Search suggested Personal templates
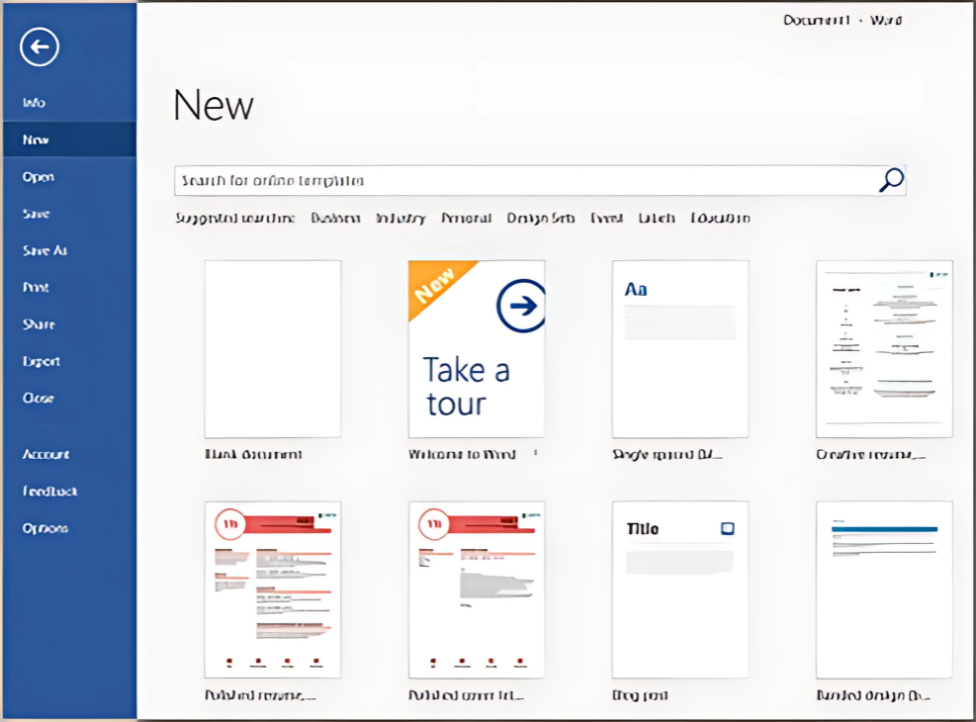 [466, 218]
